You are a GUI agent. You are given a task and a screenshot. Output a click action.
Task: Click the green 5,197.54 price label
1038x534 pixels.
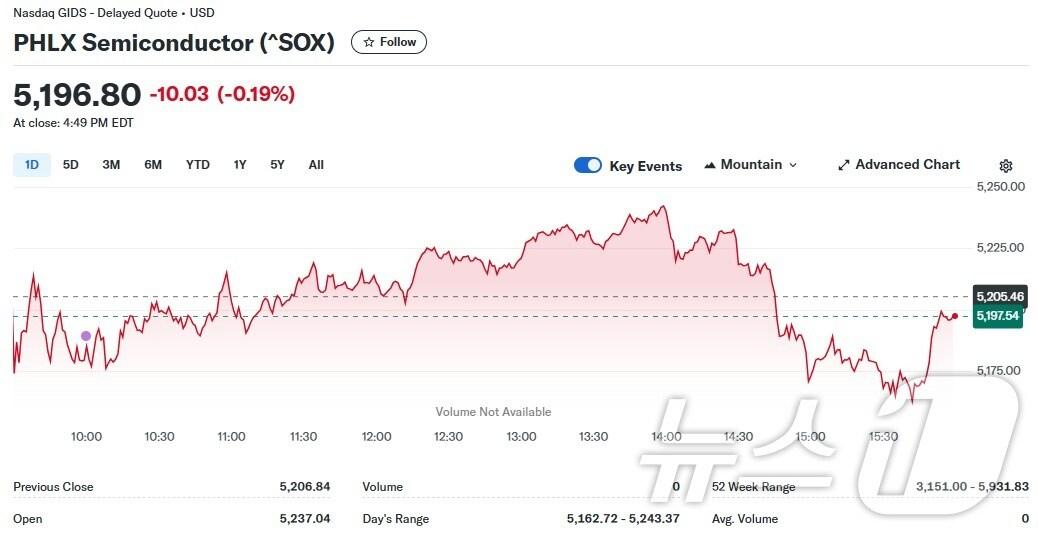click(999, 316)
